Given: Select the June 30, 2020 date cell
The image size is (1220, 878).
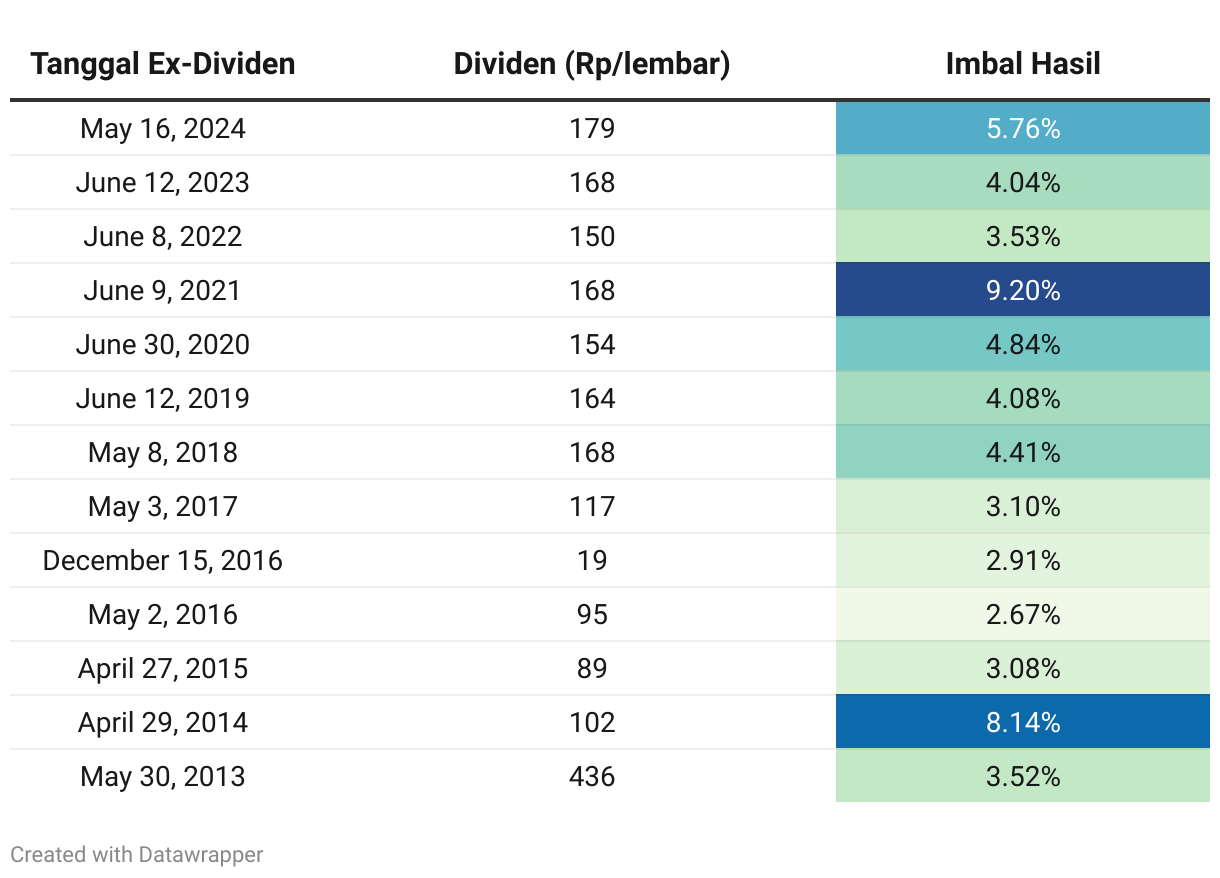Looking at the screenshot, I should pyautogui.click(x=163, y=345).
